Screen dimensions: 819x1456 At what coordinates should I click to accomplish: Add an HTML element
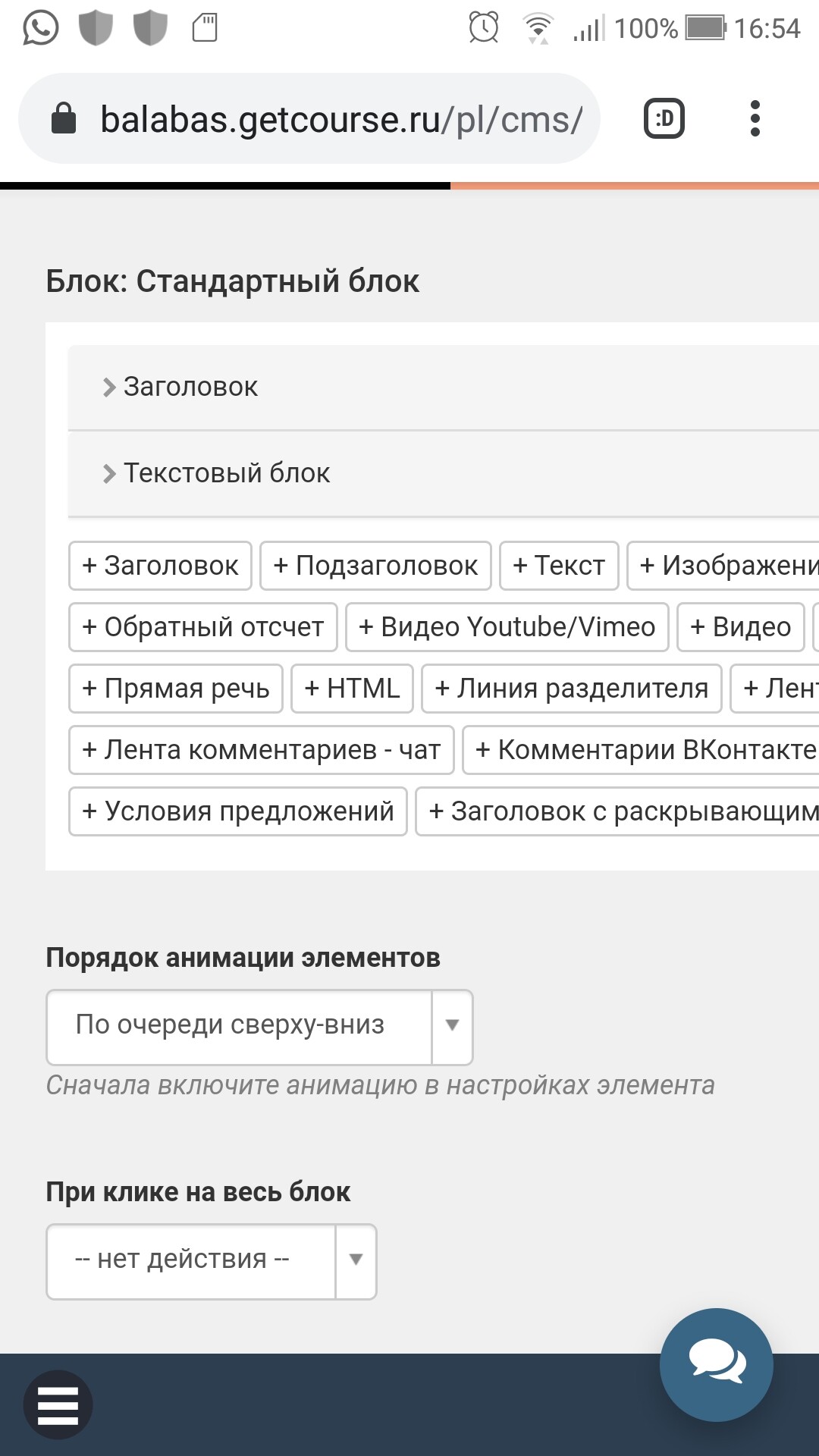[x=352, y=689]
